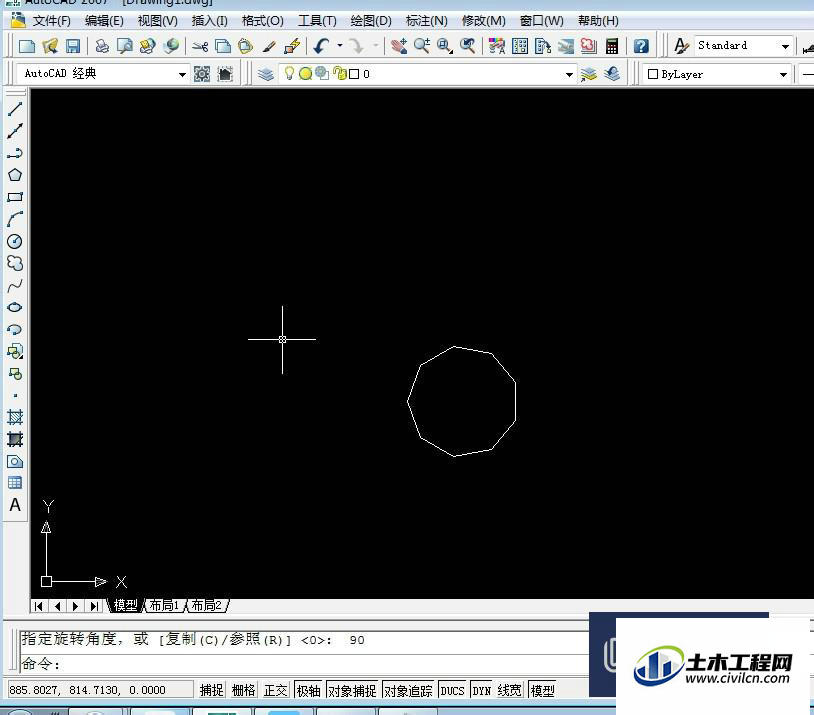Viewport: 814px width, 715px height.
Task: Open the AutoCAD 经典 workspace dropdown
Action: 182,74
